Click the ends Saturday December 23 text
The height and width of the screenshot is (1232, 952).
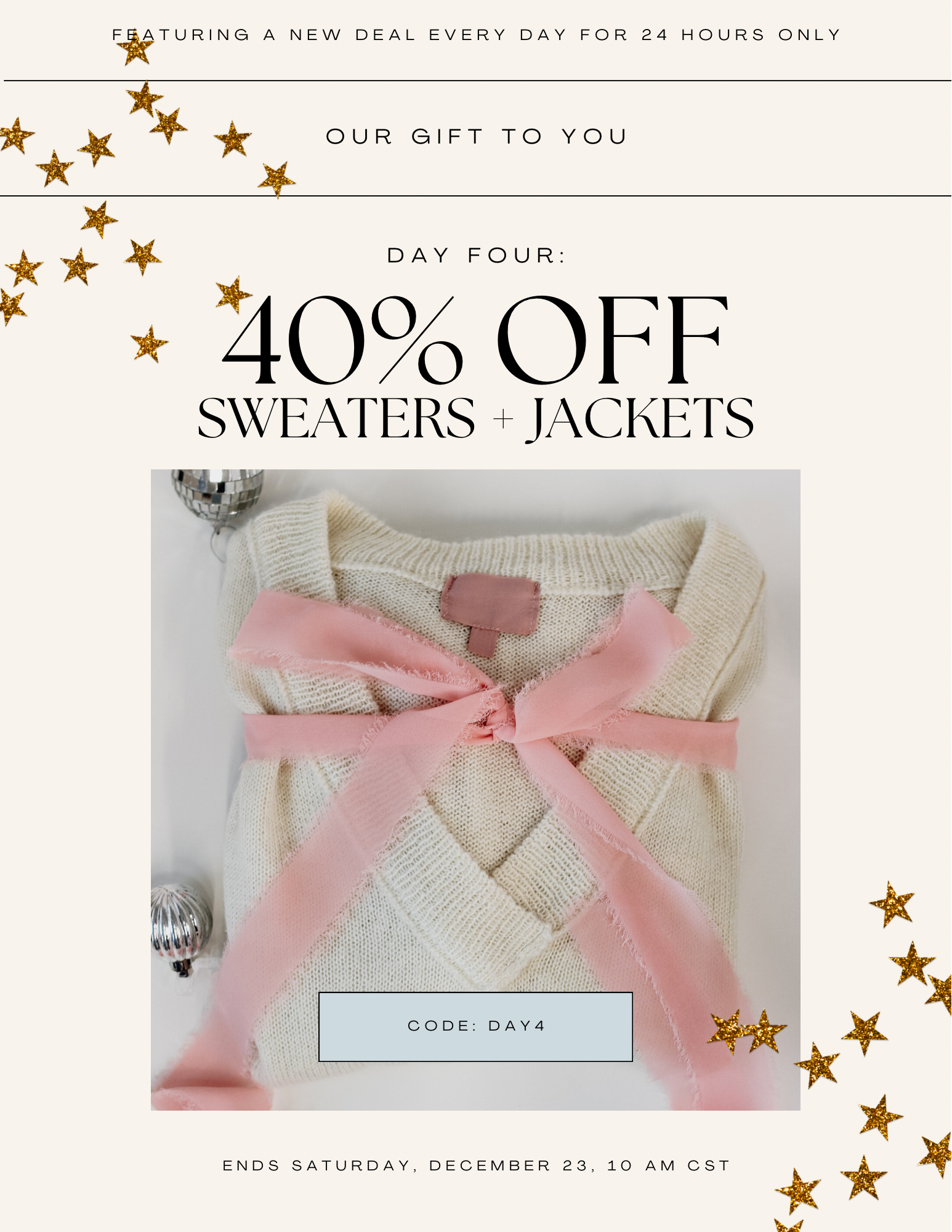pyautogui.click(x=476, y=1165)
